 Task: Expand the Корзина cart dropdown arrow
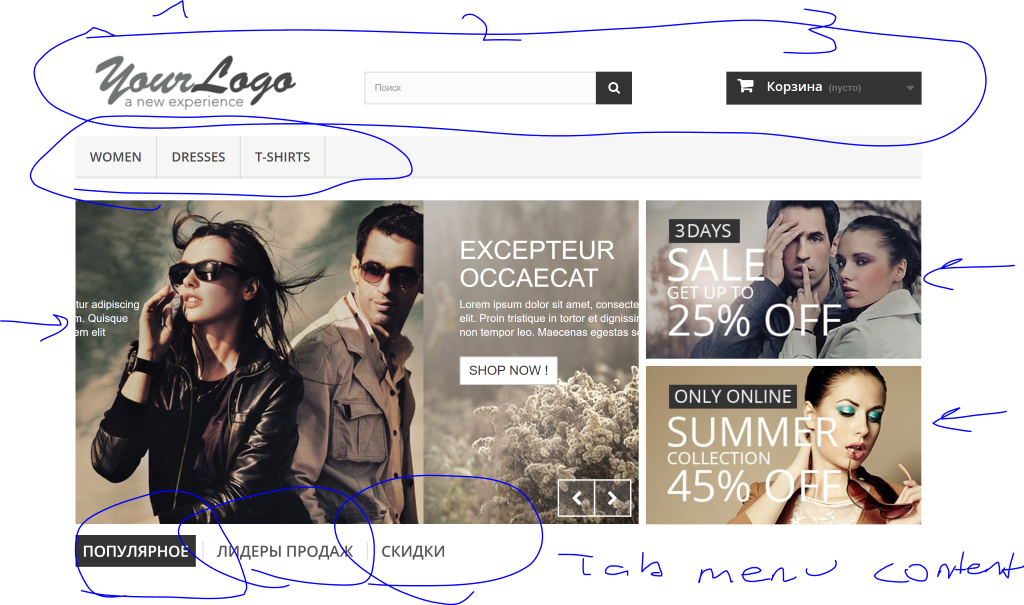pos(910,88)
